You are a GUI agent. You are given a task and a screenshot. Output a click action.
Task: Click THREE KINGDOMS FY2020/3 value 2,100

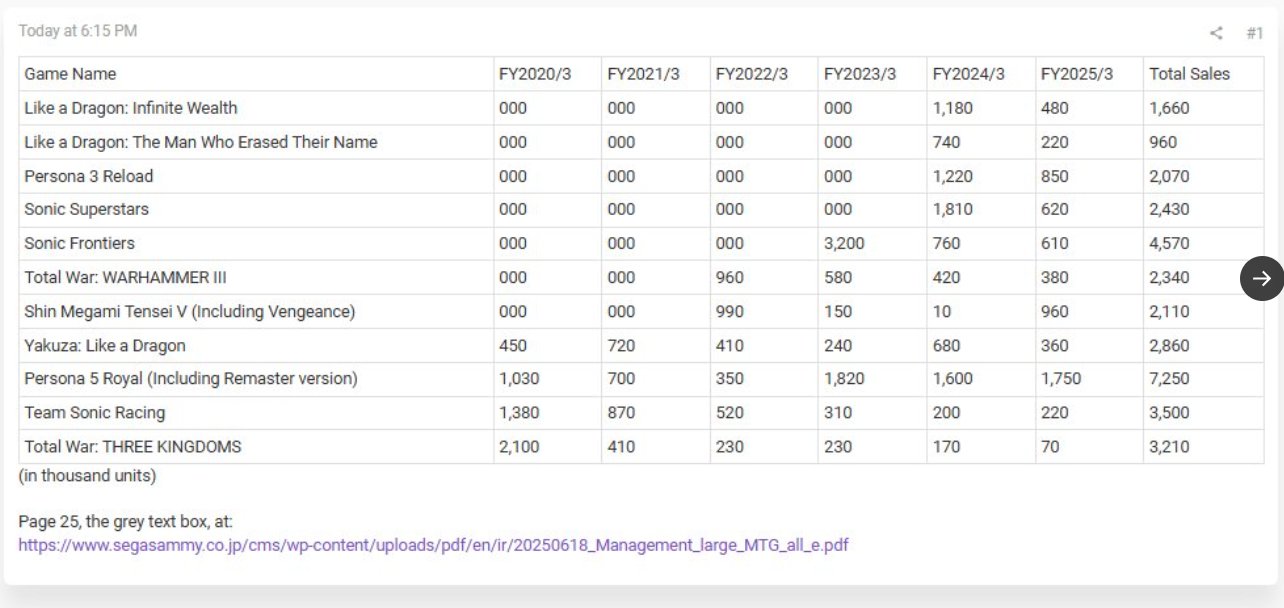click(519, 446)
